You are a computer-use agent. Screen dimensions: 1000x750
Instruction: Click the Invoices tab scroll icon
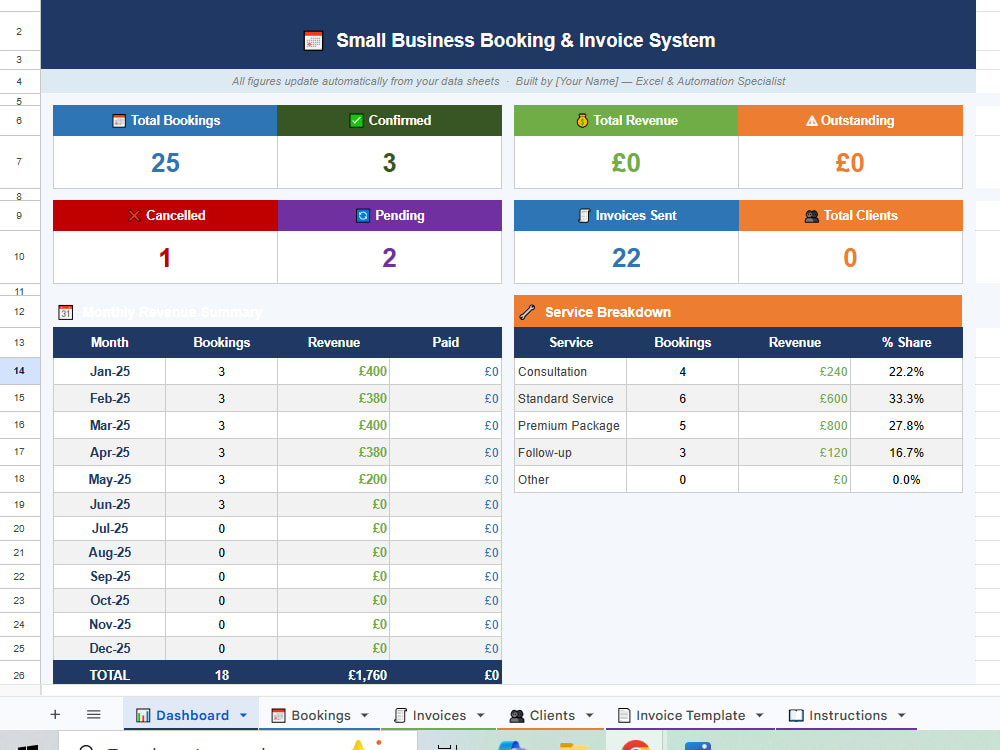[x=400, y=716]
